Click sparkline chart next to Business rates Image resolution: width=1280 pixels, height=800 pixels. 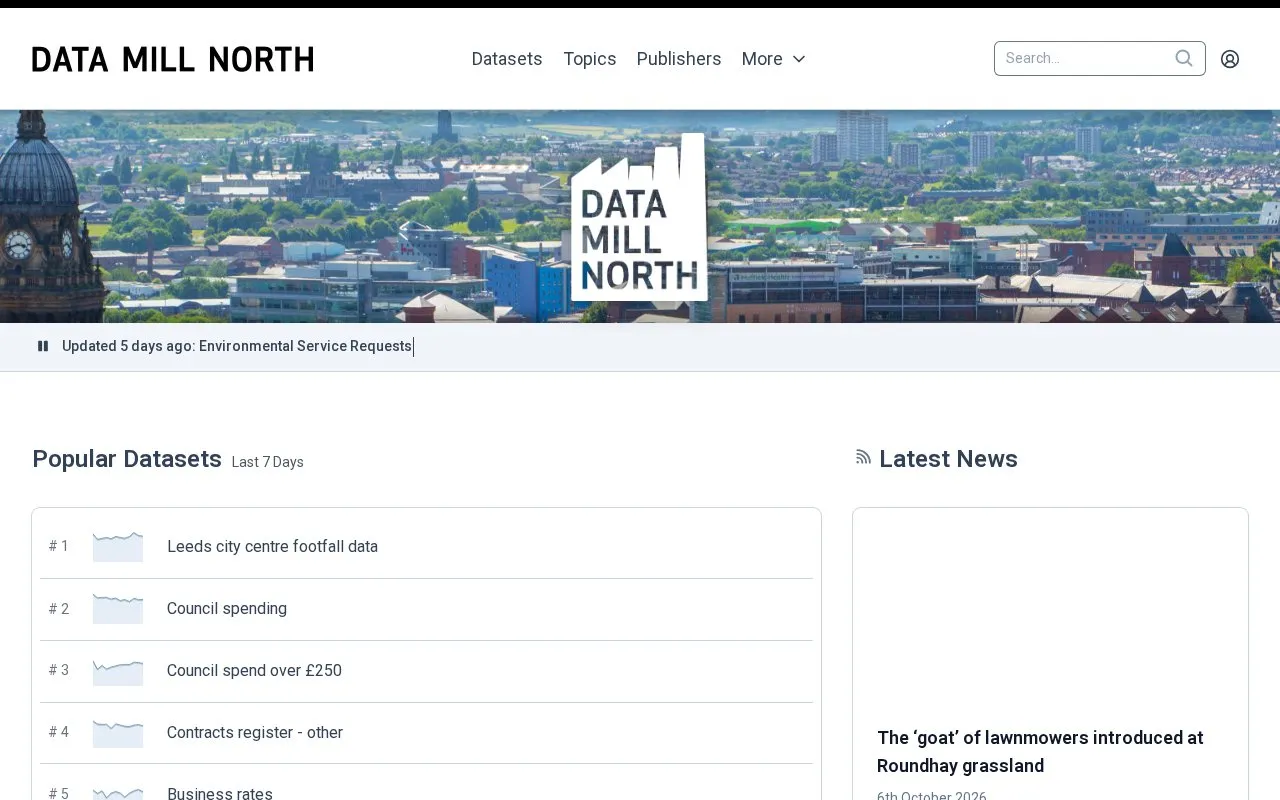(118, 793)
